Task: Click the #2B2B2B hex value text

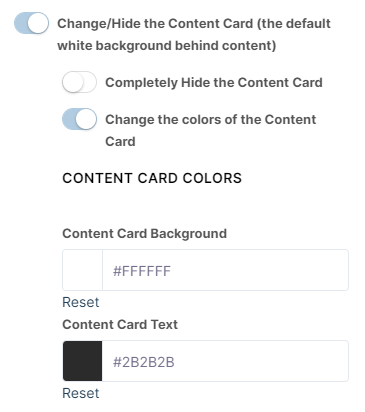Action: (x=144, y=362)
